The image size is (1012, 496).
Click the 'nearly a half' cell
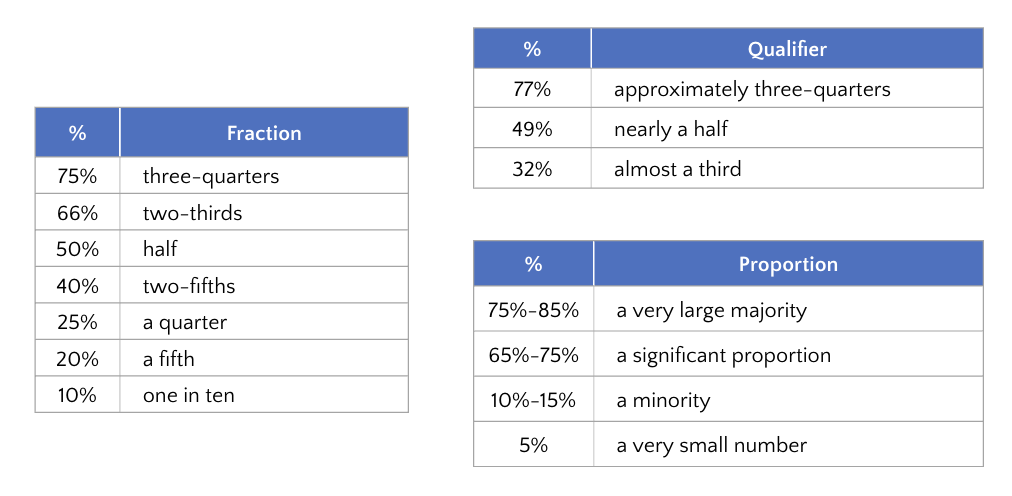tap(671, 129)
